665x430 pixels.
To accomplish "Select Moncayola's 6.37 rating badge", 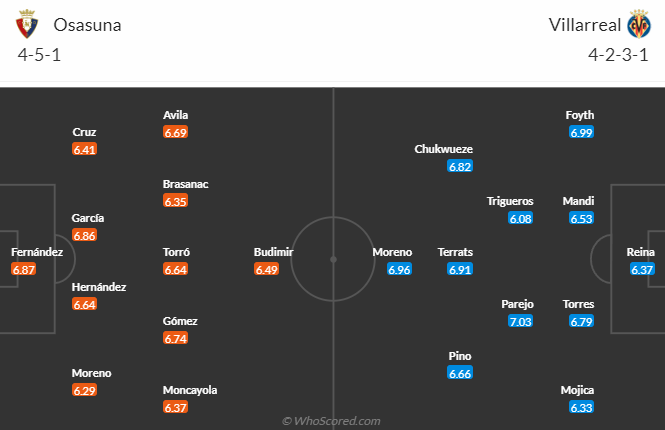I will [175, 408].
